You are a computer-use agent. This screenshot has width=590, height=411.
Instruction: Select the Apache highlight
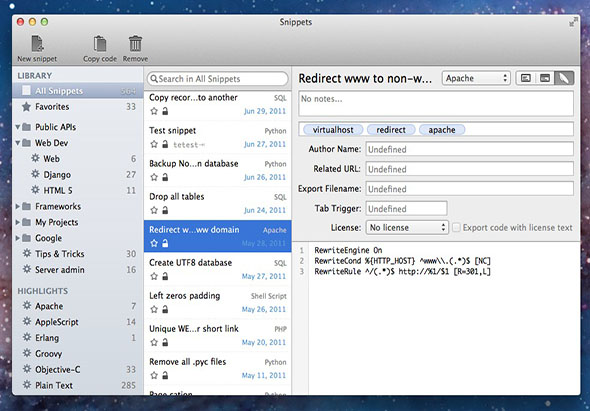(78, 306)
